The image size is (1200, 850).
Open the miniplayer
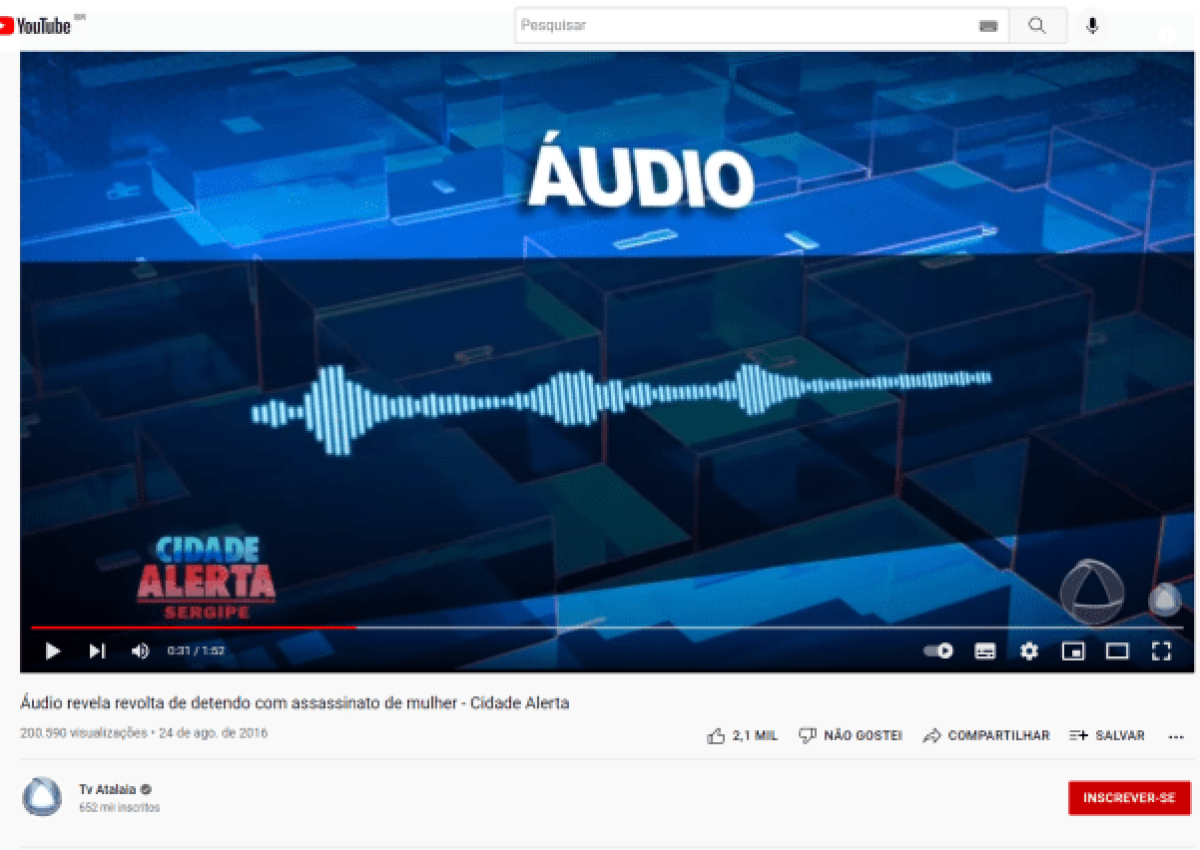[x=1073, y=651]
